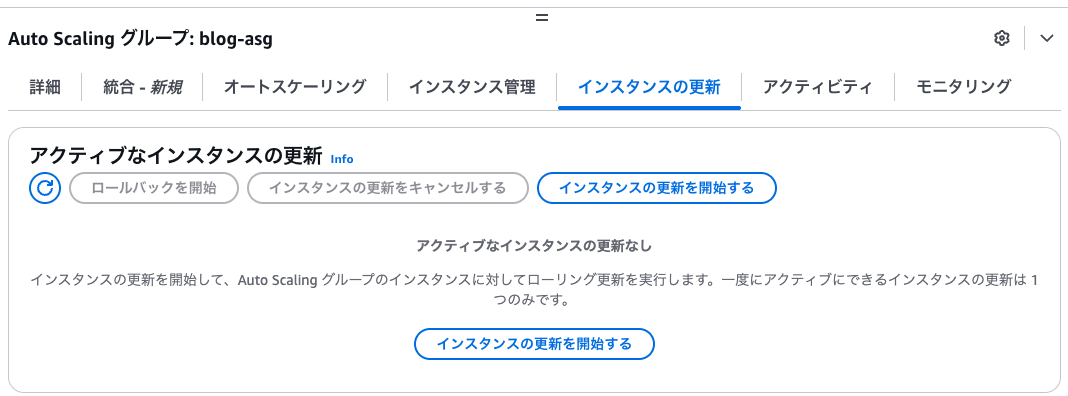Select the インスタンスの更新 tab
This screenshot has width=1068, height=396.
pyautogui.click(x=649, y=87)
